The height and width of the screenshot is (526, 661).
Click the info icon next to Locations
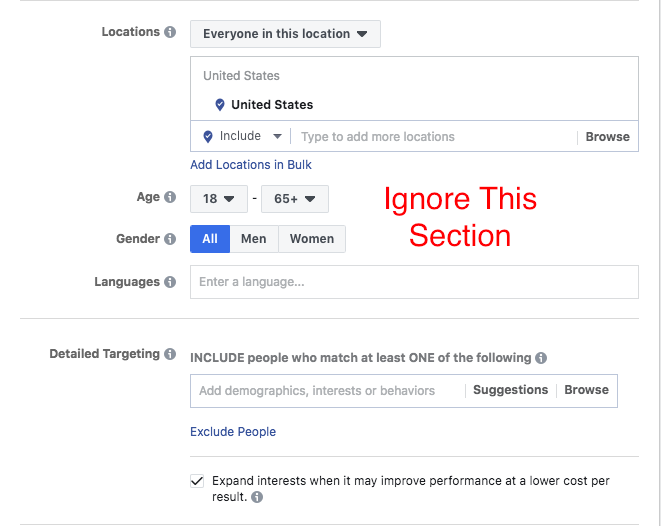(170, 32)
